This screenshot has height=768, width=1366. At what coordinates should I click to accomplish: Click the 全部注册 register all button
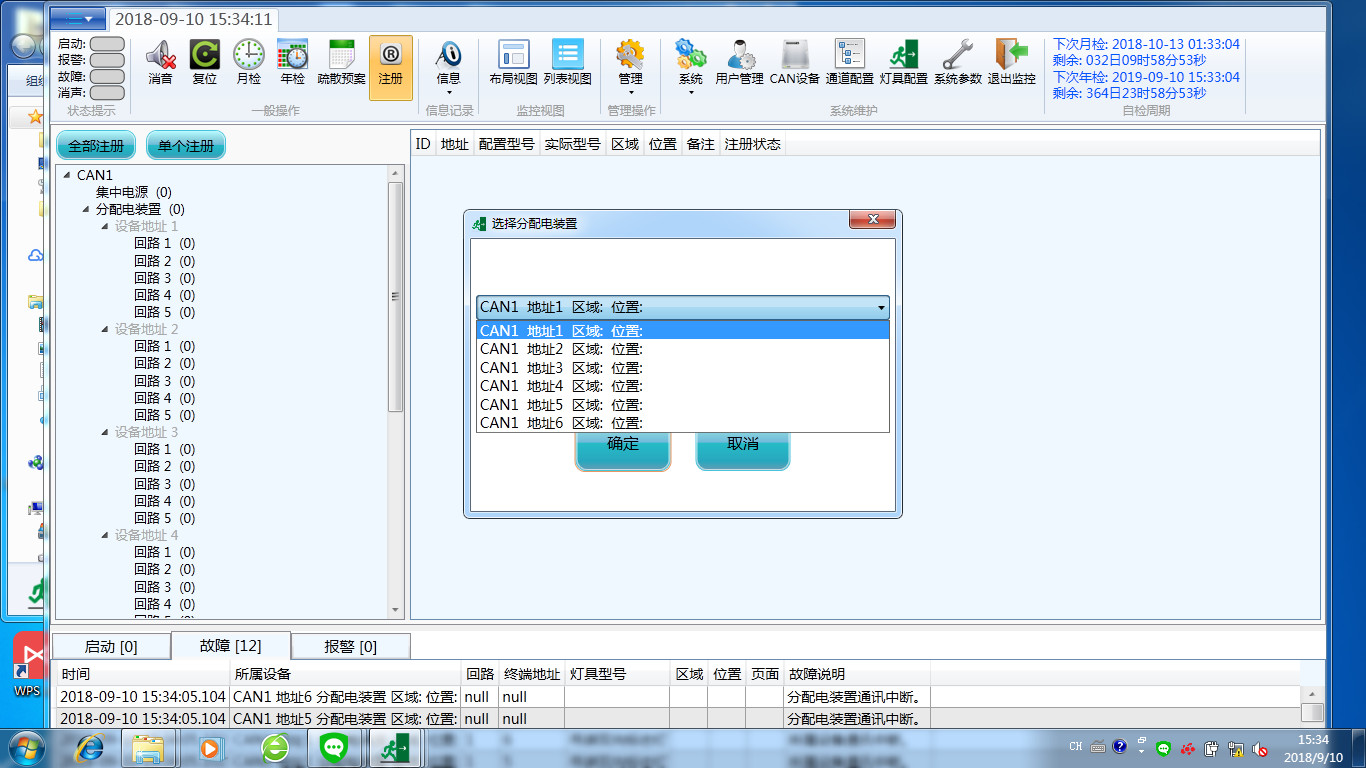click(x=96, y=146)
